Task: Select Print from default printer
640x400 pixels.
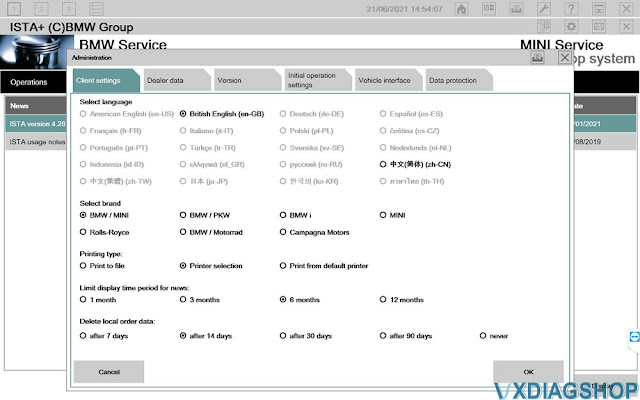Action: tap(324, 266)
